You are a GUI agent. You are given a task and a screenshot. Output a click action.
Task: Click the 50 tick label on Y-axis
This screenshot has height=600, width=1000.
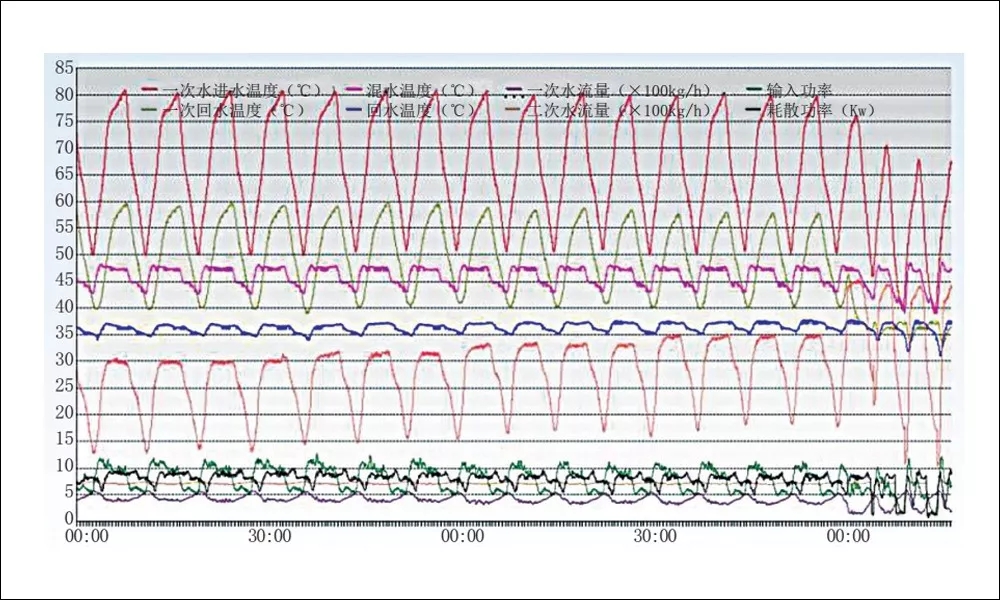click(x=64, y=254)
